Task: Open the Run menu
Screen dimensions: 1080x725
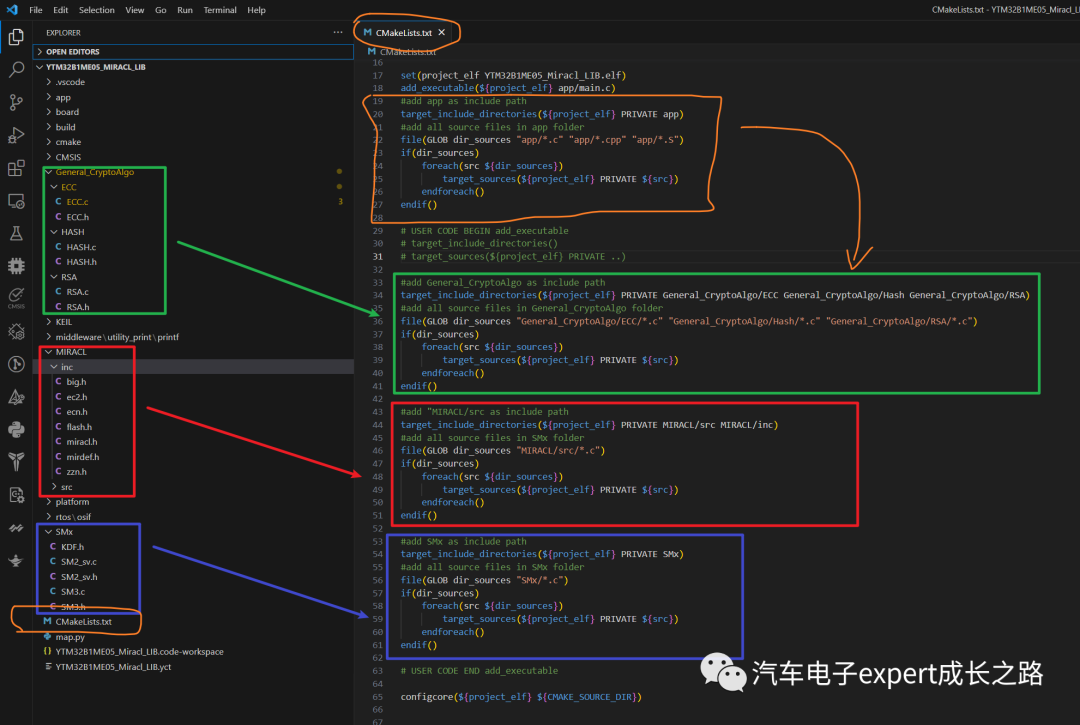Action: 185,10
